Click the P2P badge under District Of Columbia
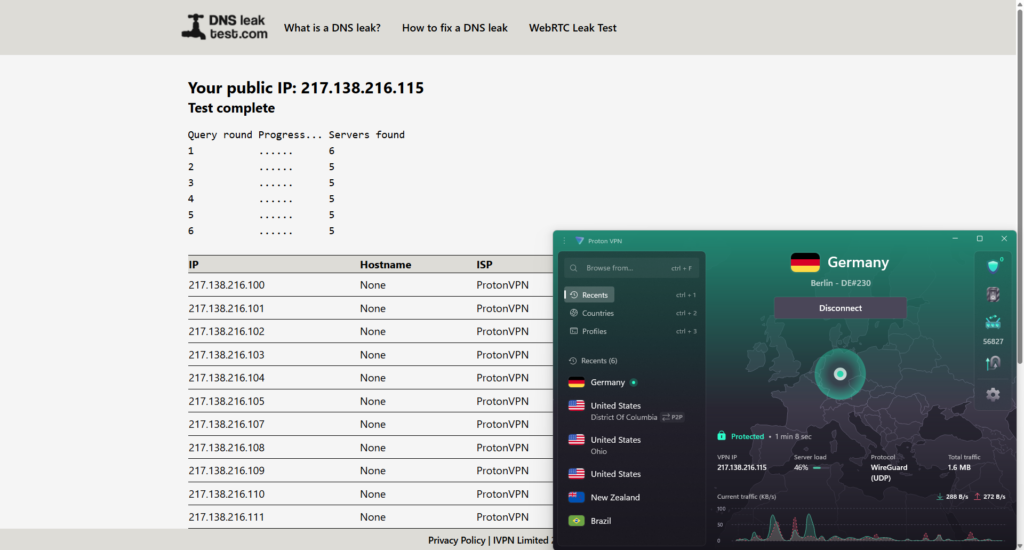 tap(673, 417)
